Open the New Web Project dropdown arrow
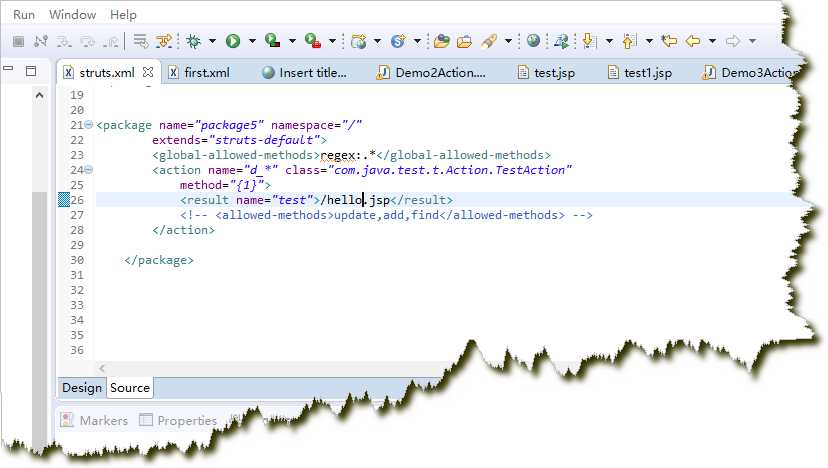828x468 pixels. click(x=377, y=41)
